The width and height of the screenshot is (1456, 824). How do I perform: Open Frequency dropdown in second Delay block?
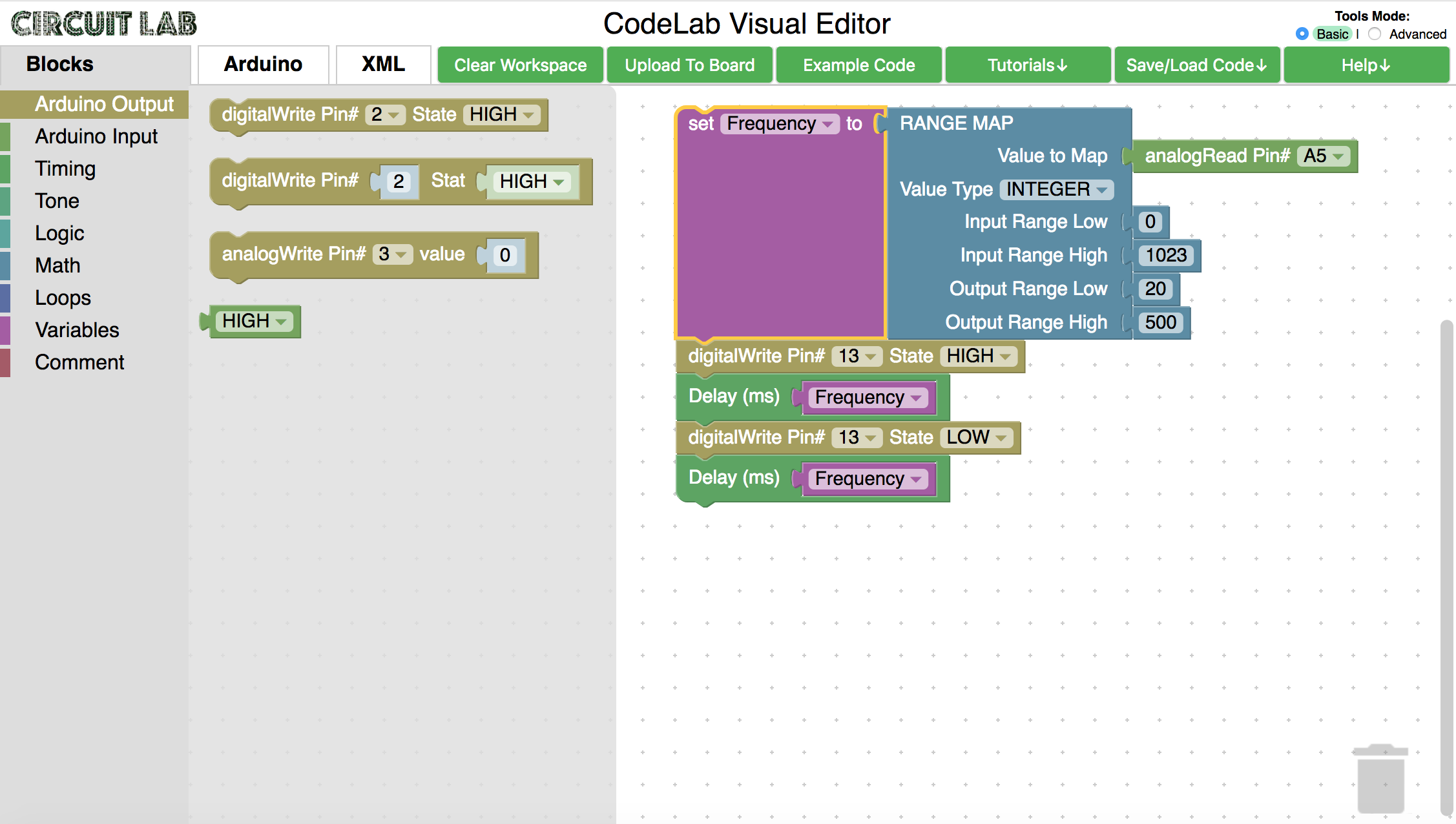[868, 479]
